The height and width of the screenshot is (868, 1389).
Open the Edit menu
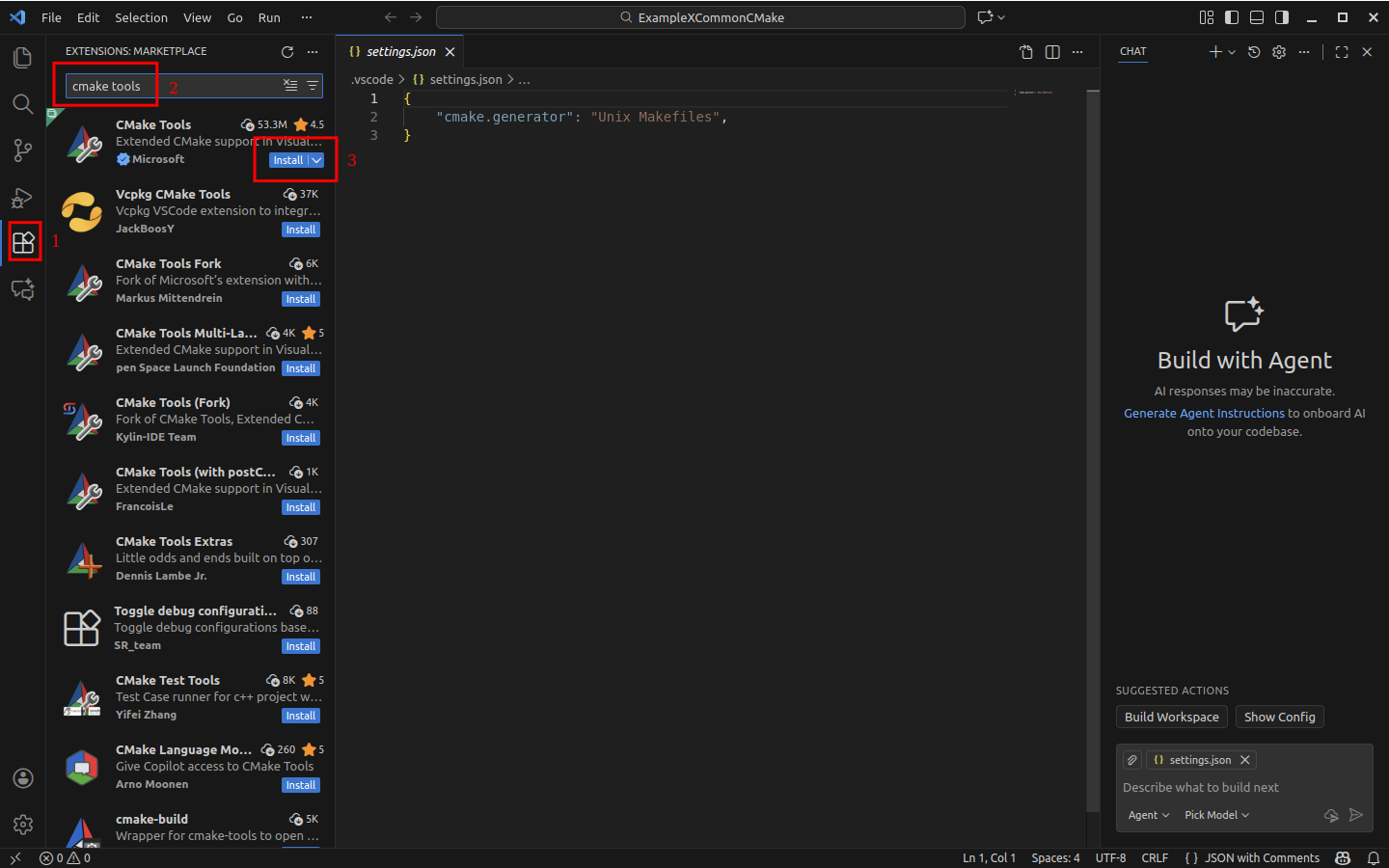tap(88, 17)
